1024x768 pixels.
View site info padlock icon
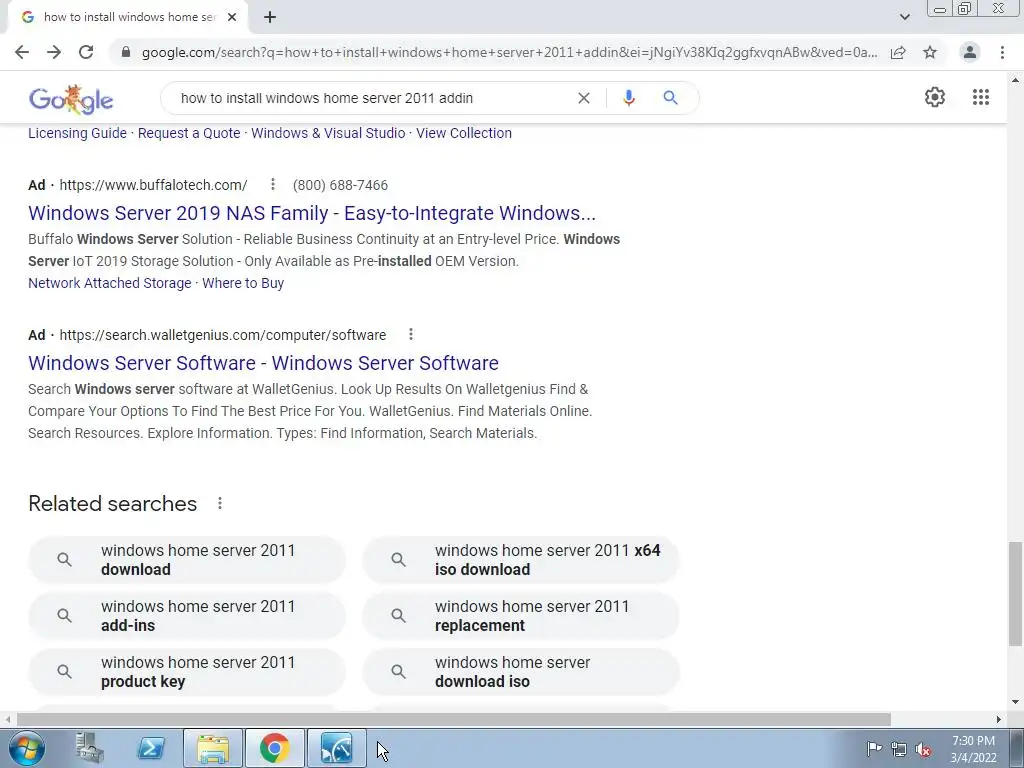click(x=126, y=52)
